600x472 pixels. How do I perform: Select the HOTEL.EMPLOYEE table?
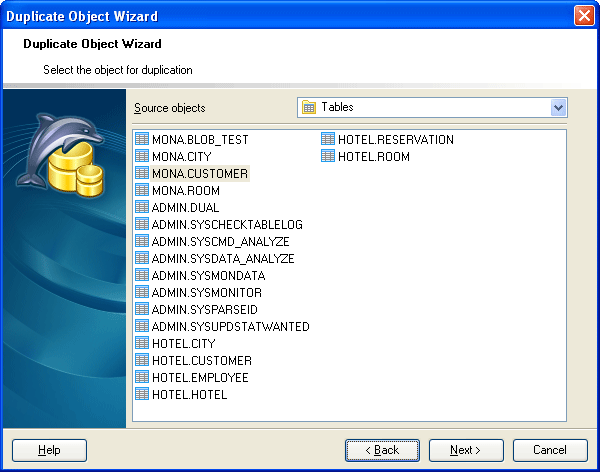point(200,378)
